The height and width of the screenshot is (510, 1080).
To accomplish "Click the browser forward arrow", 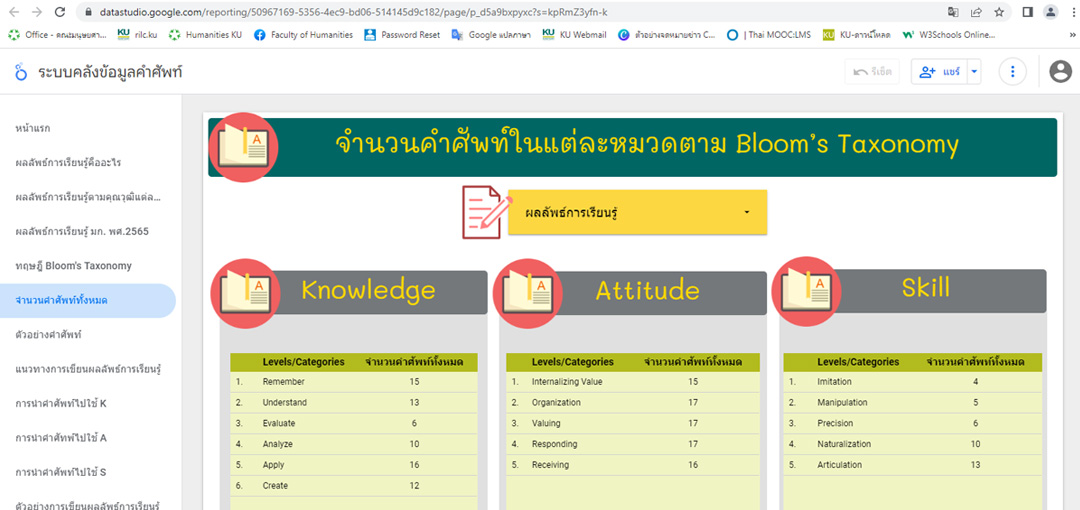I will click(x=37, y=12).
